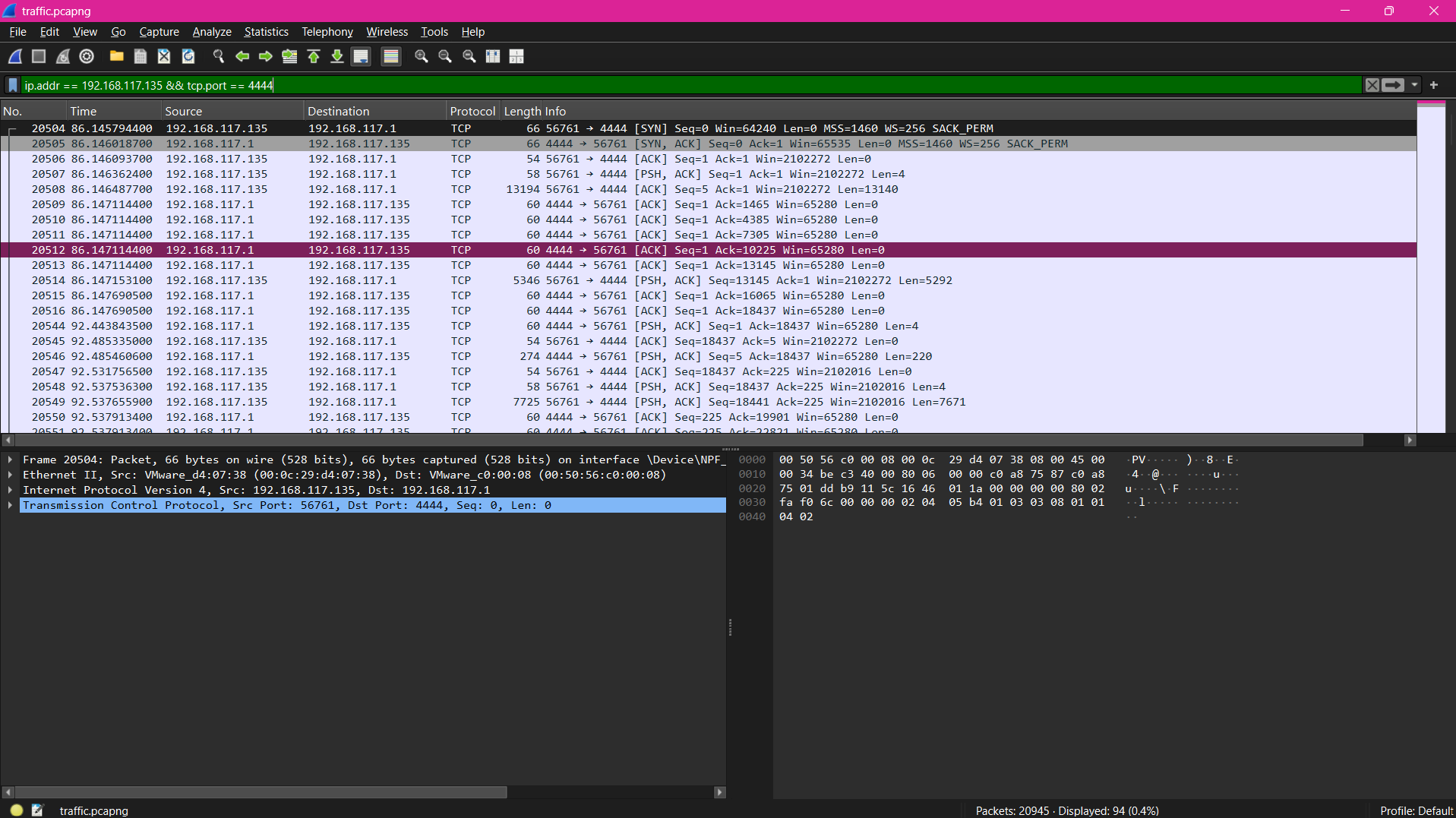Jump to the first packet
The width and height of the screenshot is (1456, 818).
click(314, 56)
